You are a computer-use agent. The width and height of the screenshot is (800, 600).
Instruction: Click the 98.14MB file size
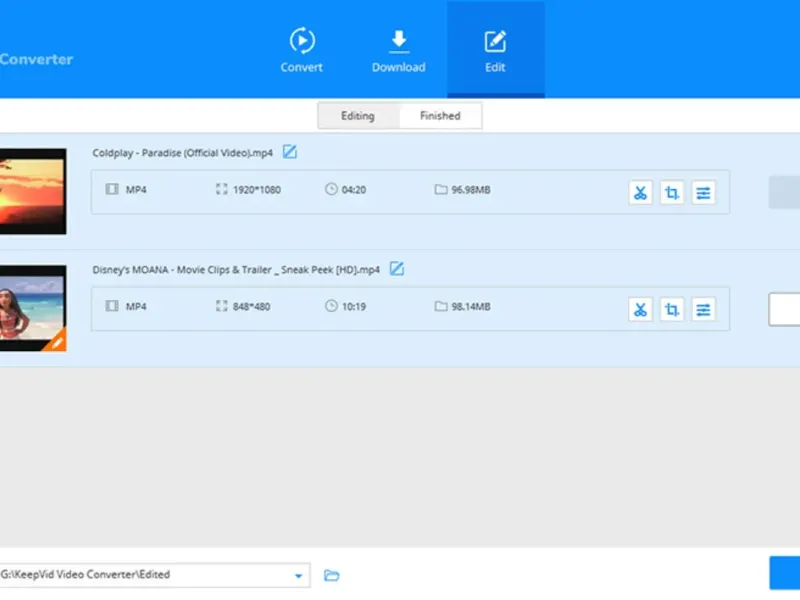click(470, 307)
